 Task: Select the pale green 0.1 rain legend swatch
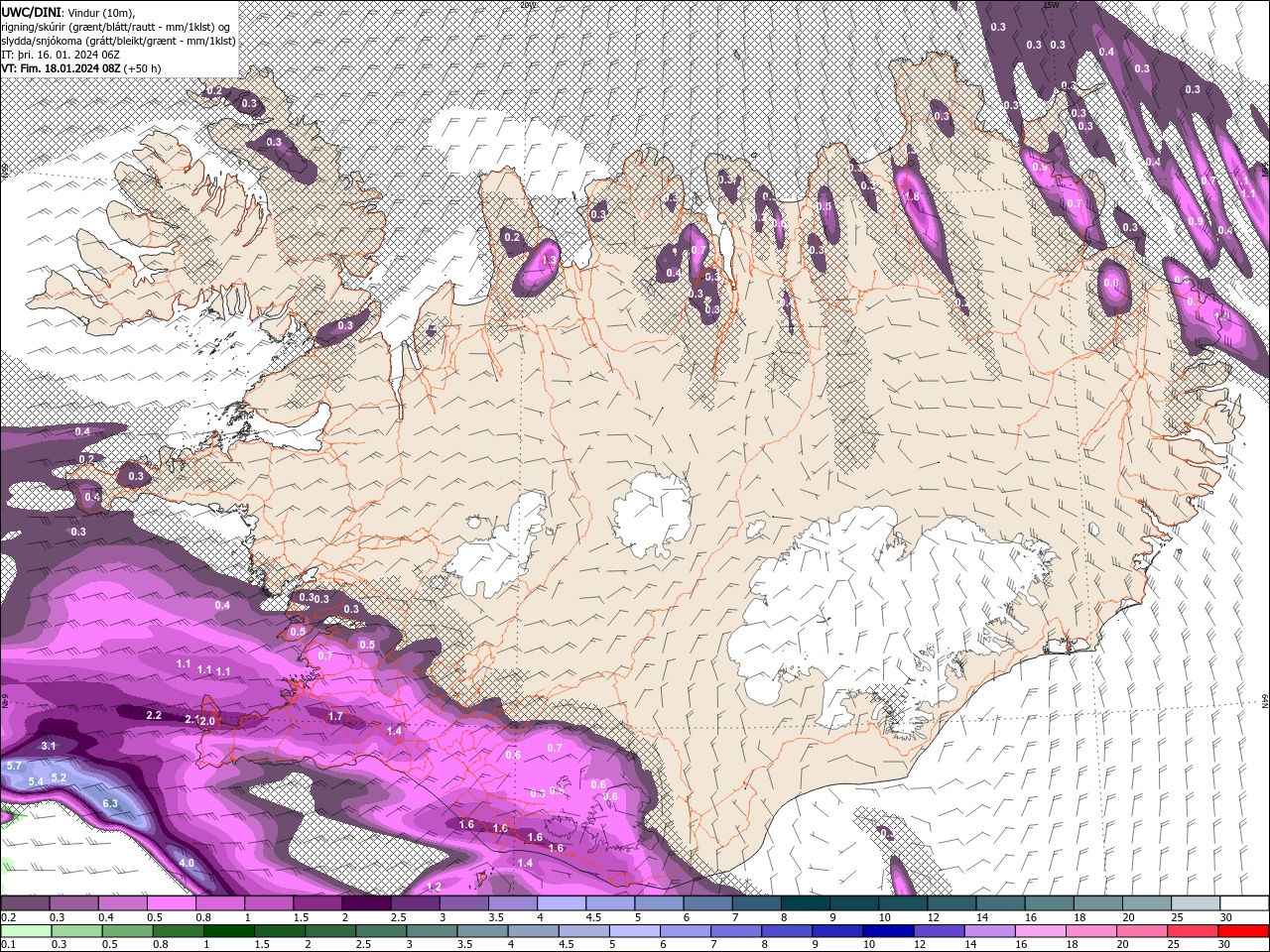click(x=26, y=931)
